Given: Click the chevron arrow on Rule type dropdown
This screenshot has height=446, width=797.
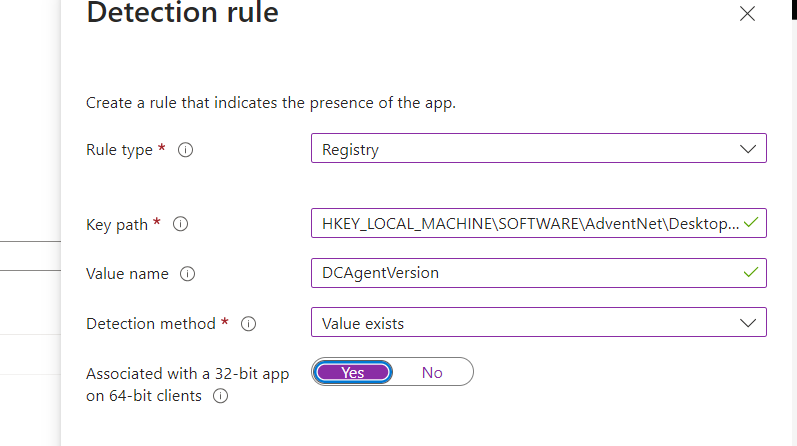Looking at the screenshot, I should click(x=748, y=149).
